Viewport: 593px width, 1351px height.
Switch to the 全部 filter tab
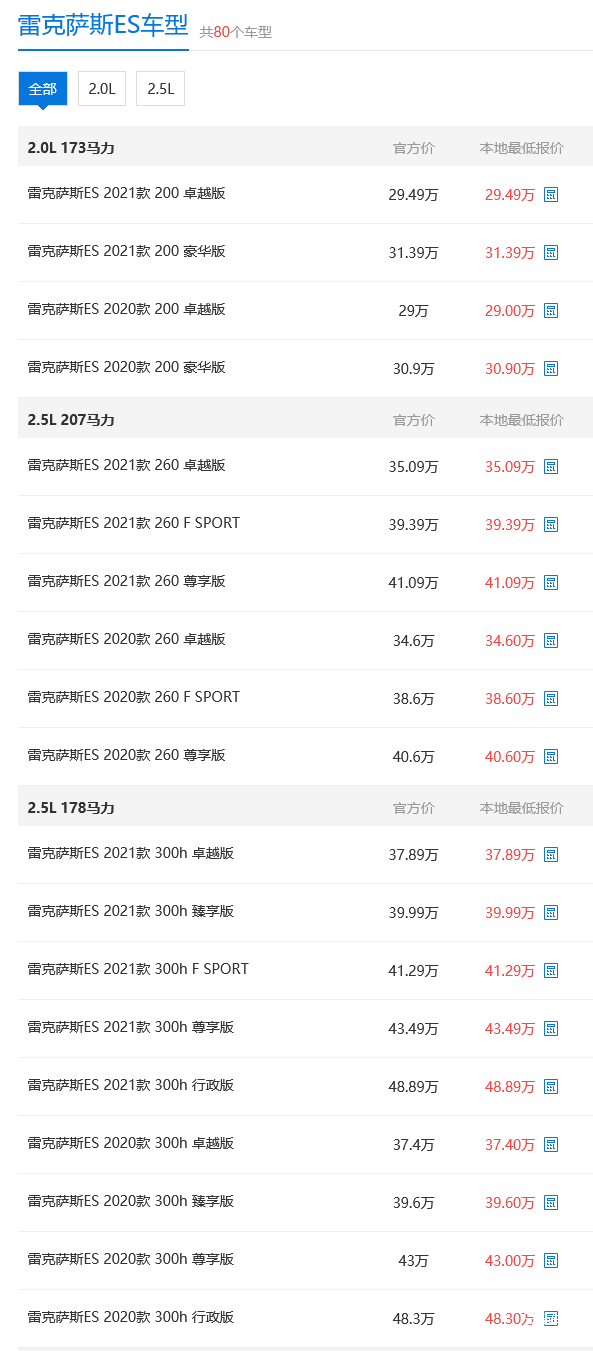pos(41,88)
